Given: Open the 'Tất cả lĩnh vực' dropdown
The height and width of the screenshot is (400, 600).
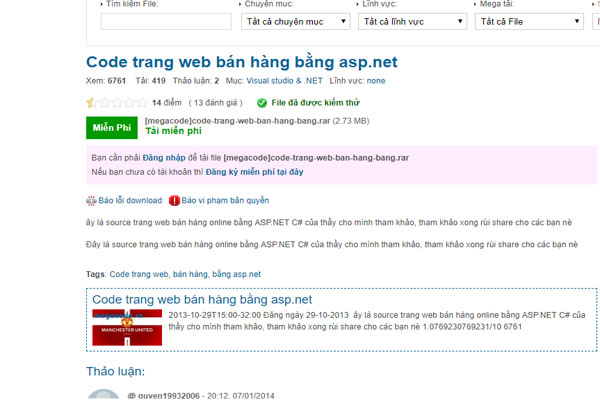Looking at the screenshot, I should point(412,21).
